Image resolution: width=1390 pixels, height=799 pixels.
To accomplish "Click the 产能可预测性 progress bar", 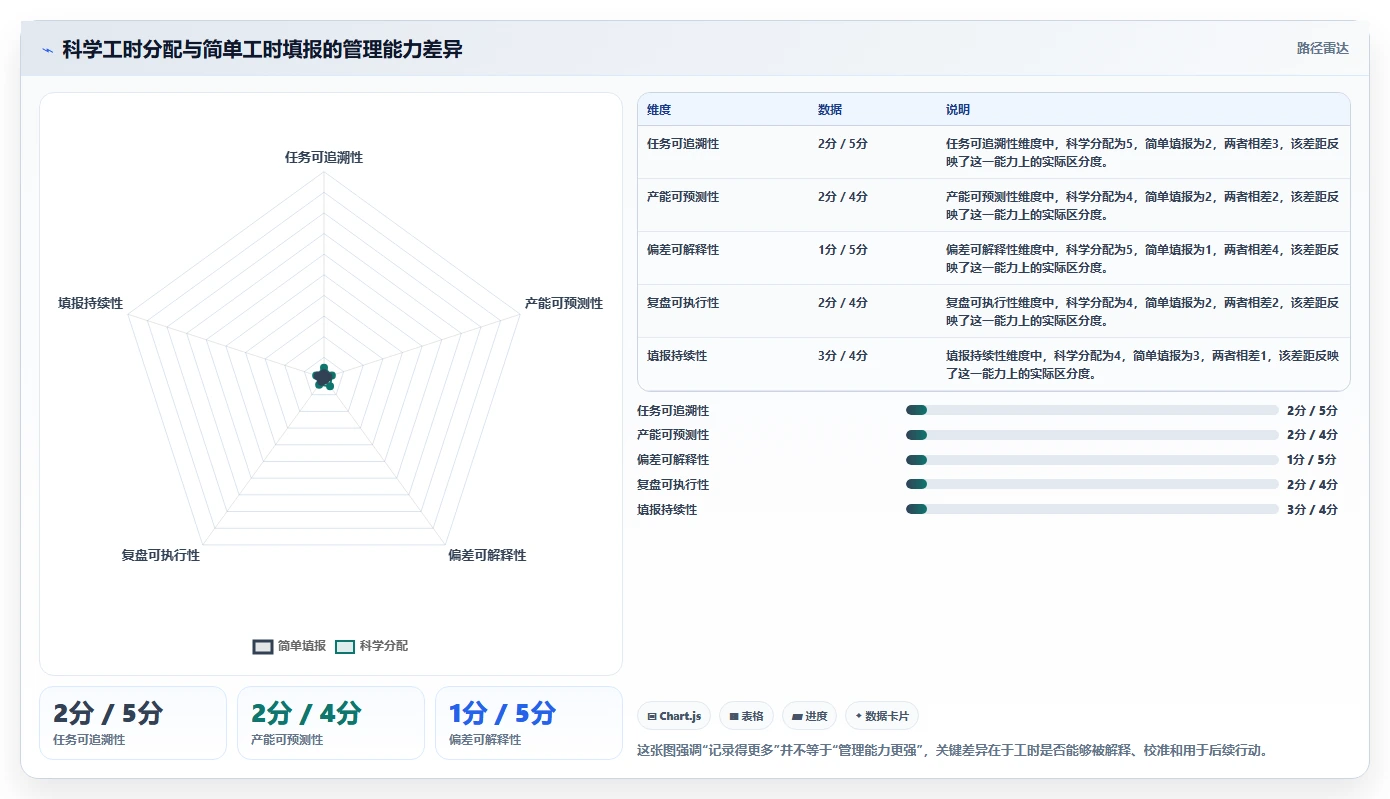I will click(x=1092, y=435).
